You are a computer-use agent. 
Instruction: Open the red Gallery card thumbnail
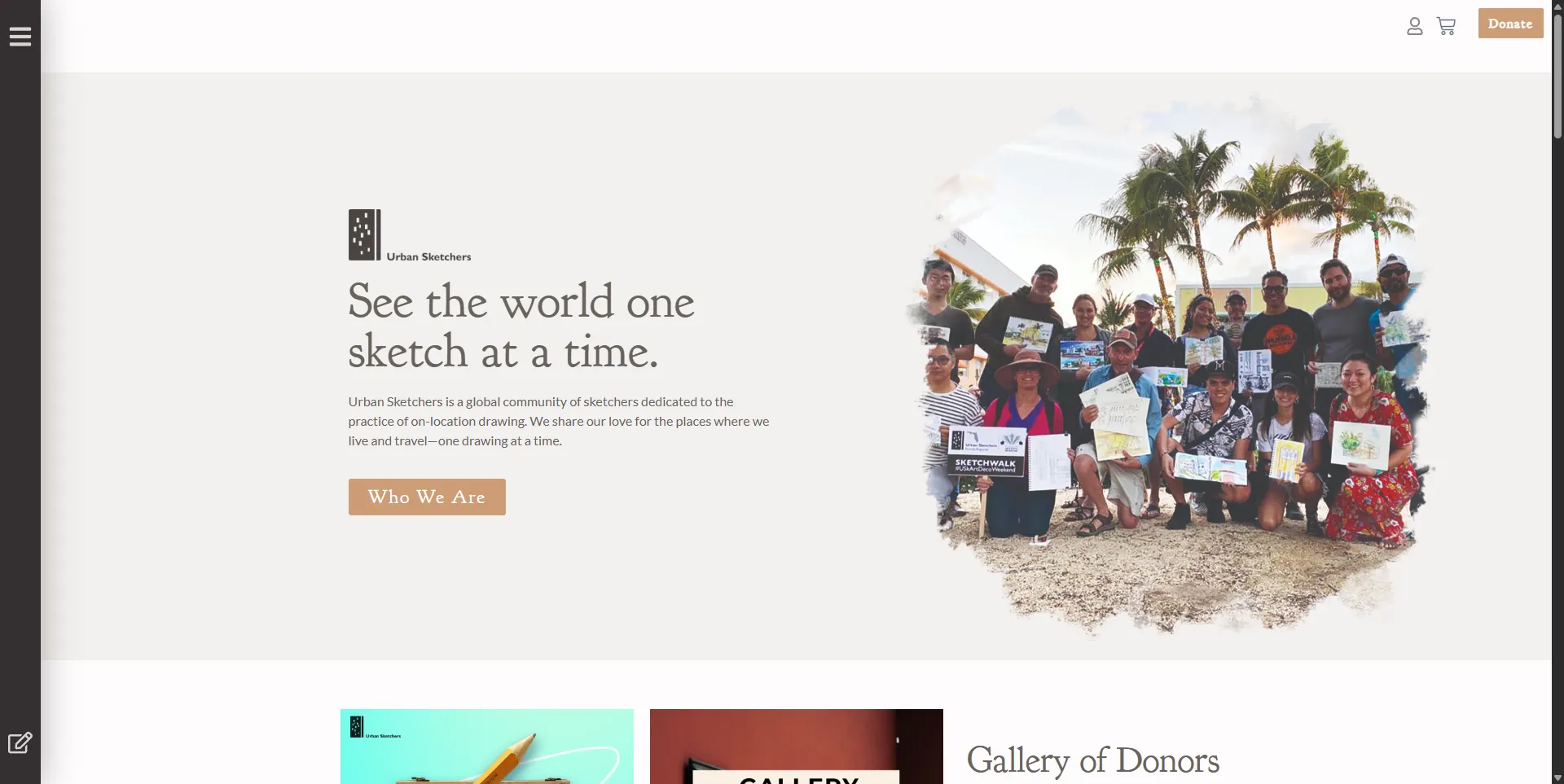tap(797, 747)
